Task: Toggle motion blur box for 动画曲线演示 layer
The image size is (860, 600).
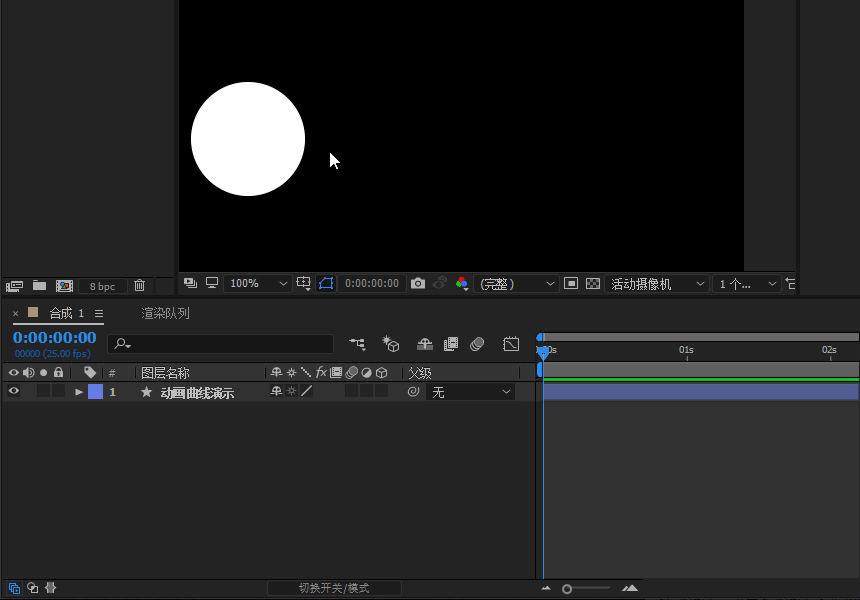Action: tap(352, 391)
